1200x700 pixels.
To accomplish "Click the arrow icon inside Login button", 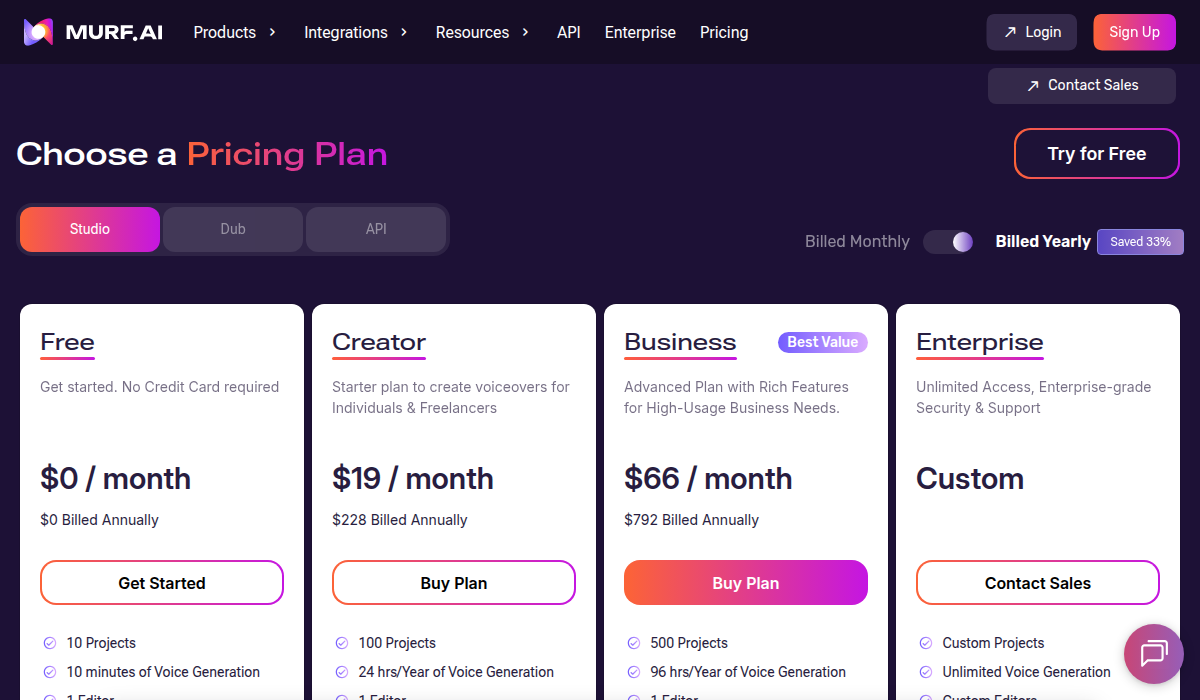I will pos(1012,31).
